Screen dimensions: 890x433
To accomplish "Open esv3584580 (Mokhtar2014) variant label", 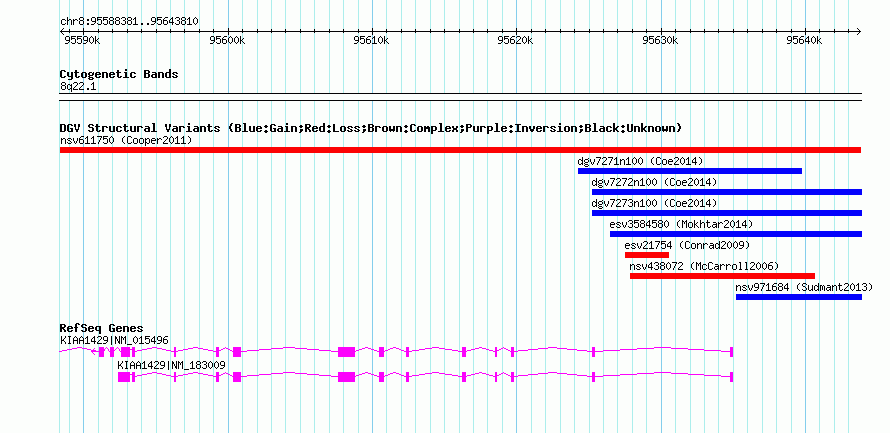I will coord(681,224).
